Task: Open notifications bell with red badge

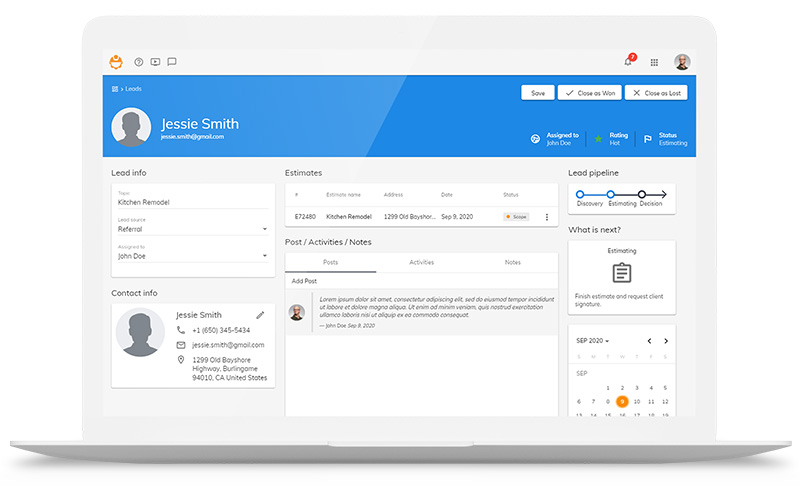Action: click(x=629, y=61)
